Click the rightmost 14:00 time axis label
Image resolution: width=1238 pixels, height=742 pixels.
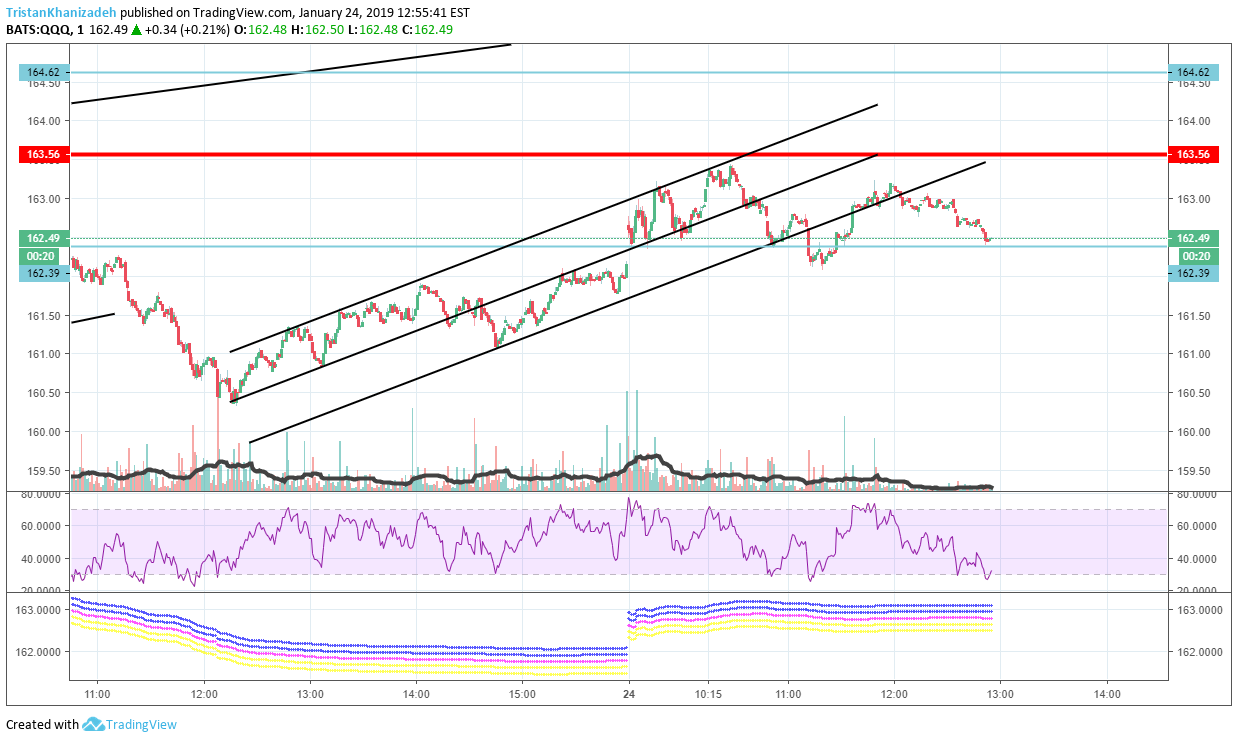click(1107, 694)
